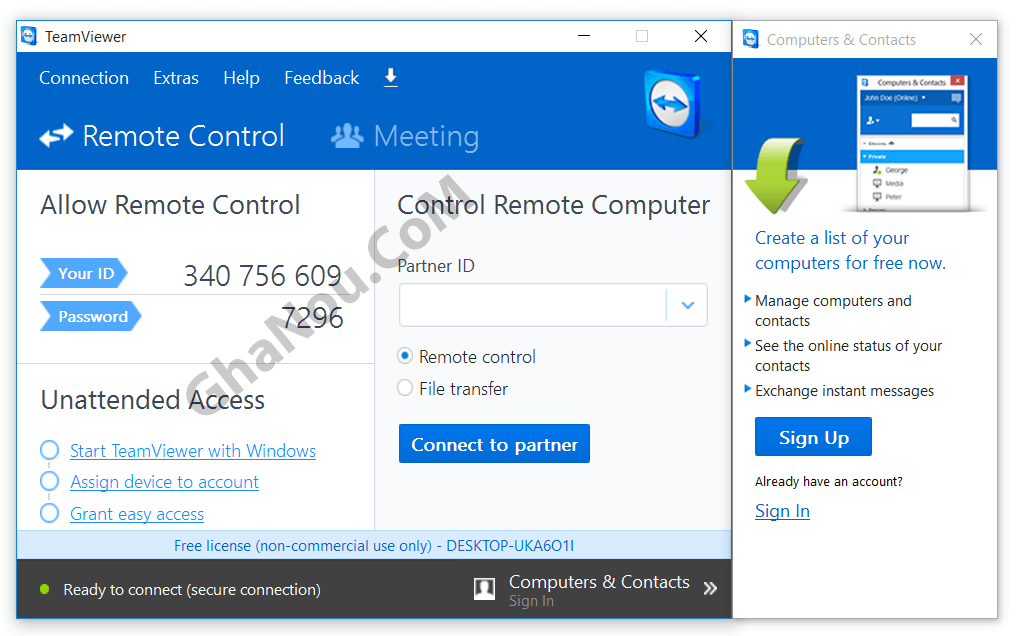Click the Sign Up button
1016x636 pixels.
point(813,437)
